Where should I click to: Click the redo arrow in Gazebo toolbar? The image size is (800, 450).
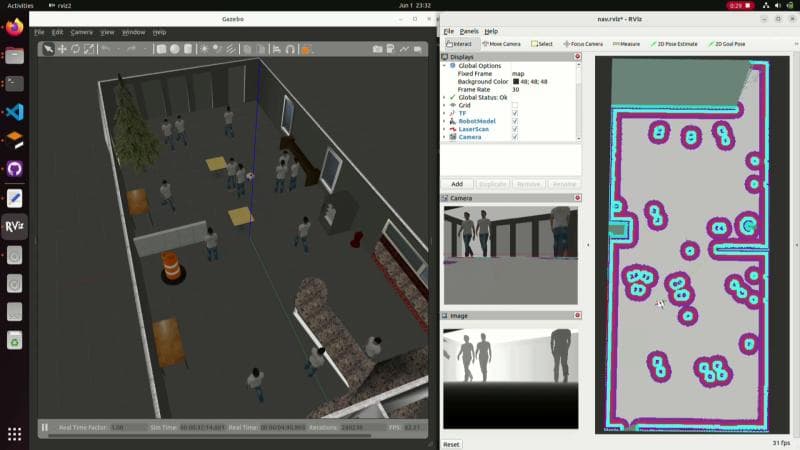[x=131, y=49]
